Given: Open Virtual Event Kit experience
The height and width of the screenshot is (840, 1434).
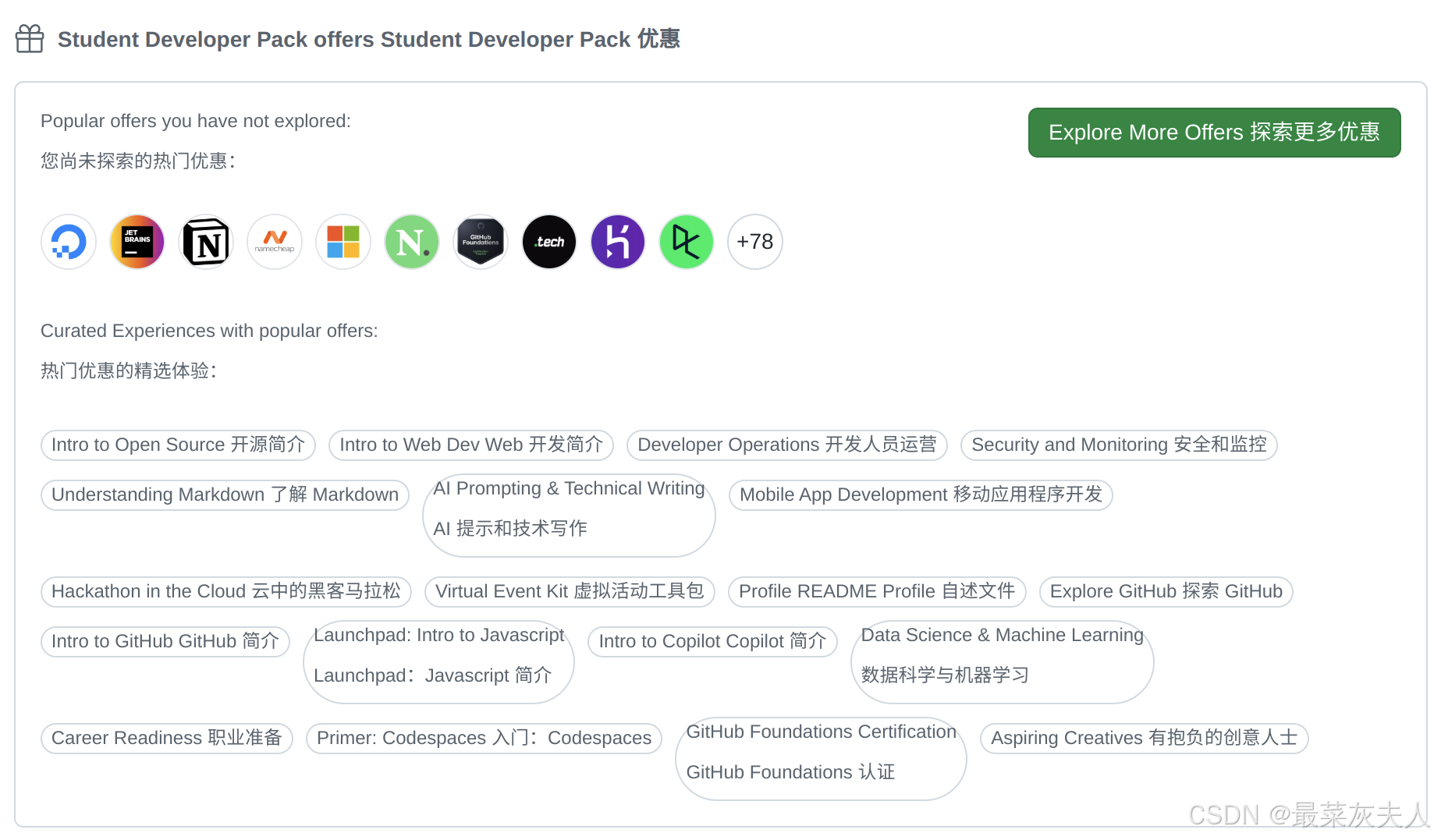Looking at the screenshot, I should [x=570, y=592].
